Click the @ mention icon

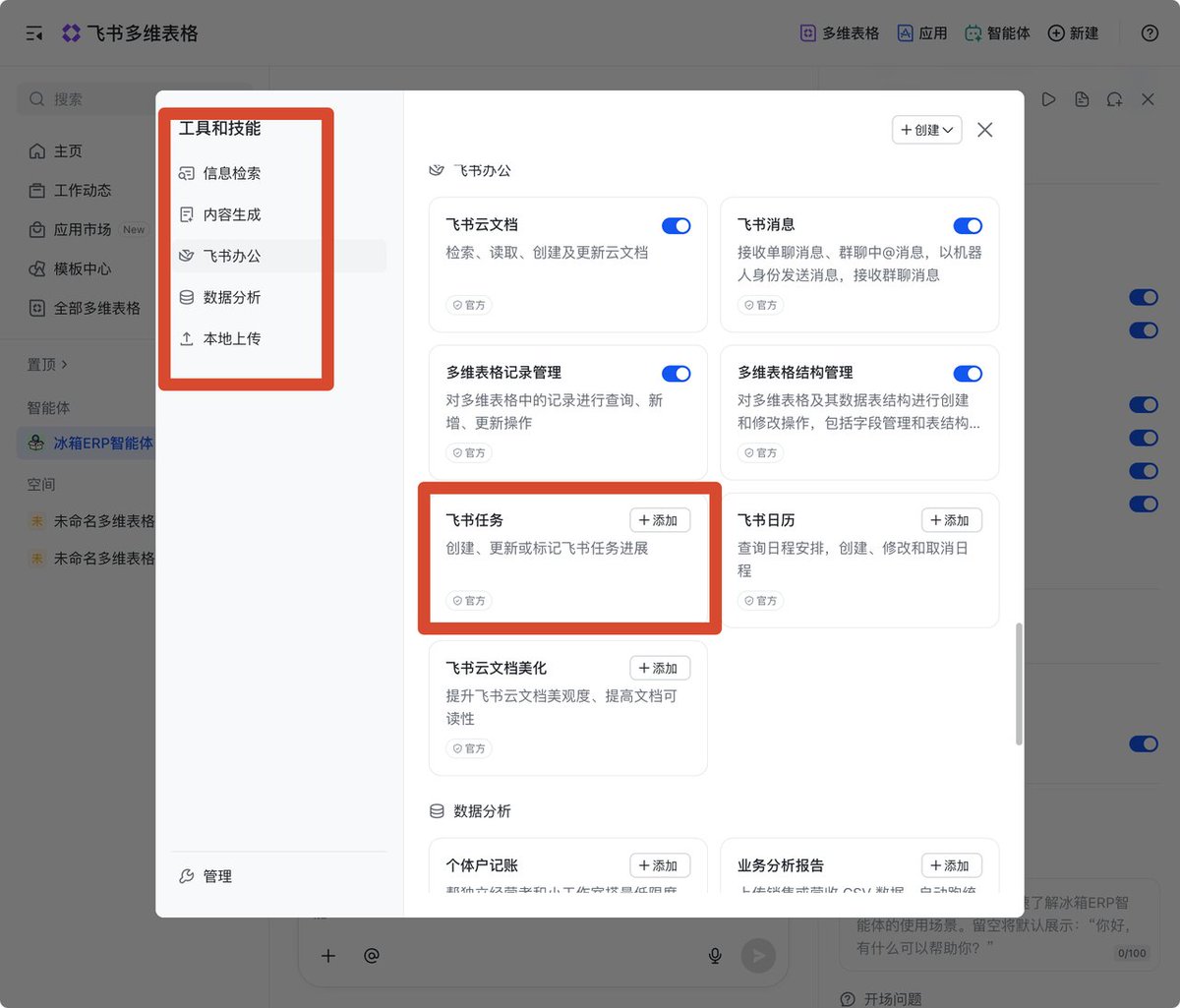[371, 955]
